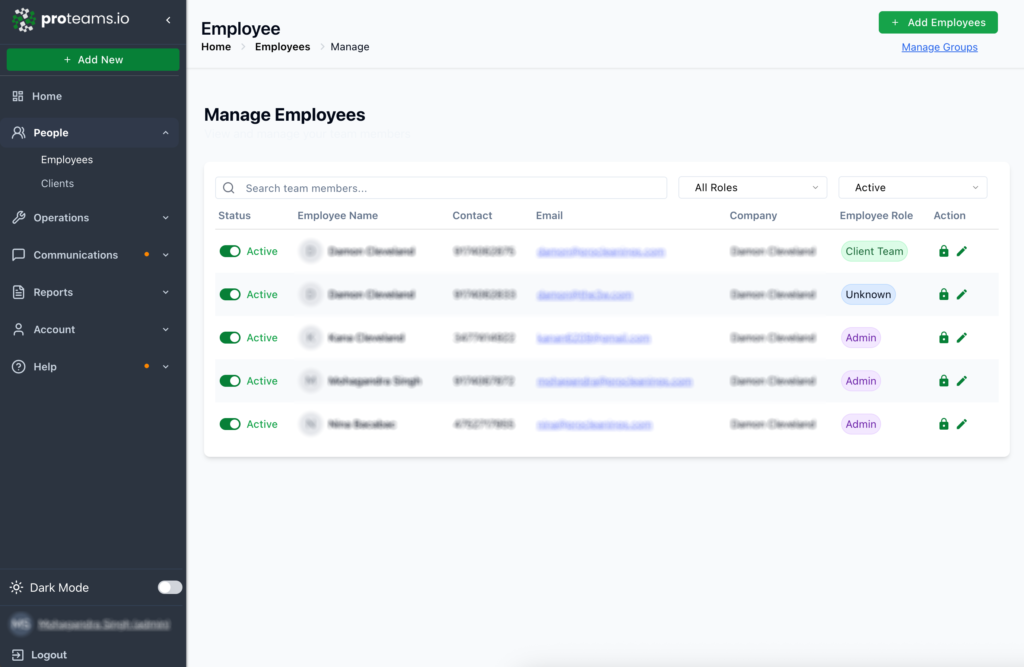Click the Add Employees button
The image size is (1024, 667).
[x=937, y=22]
